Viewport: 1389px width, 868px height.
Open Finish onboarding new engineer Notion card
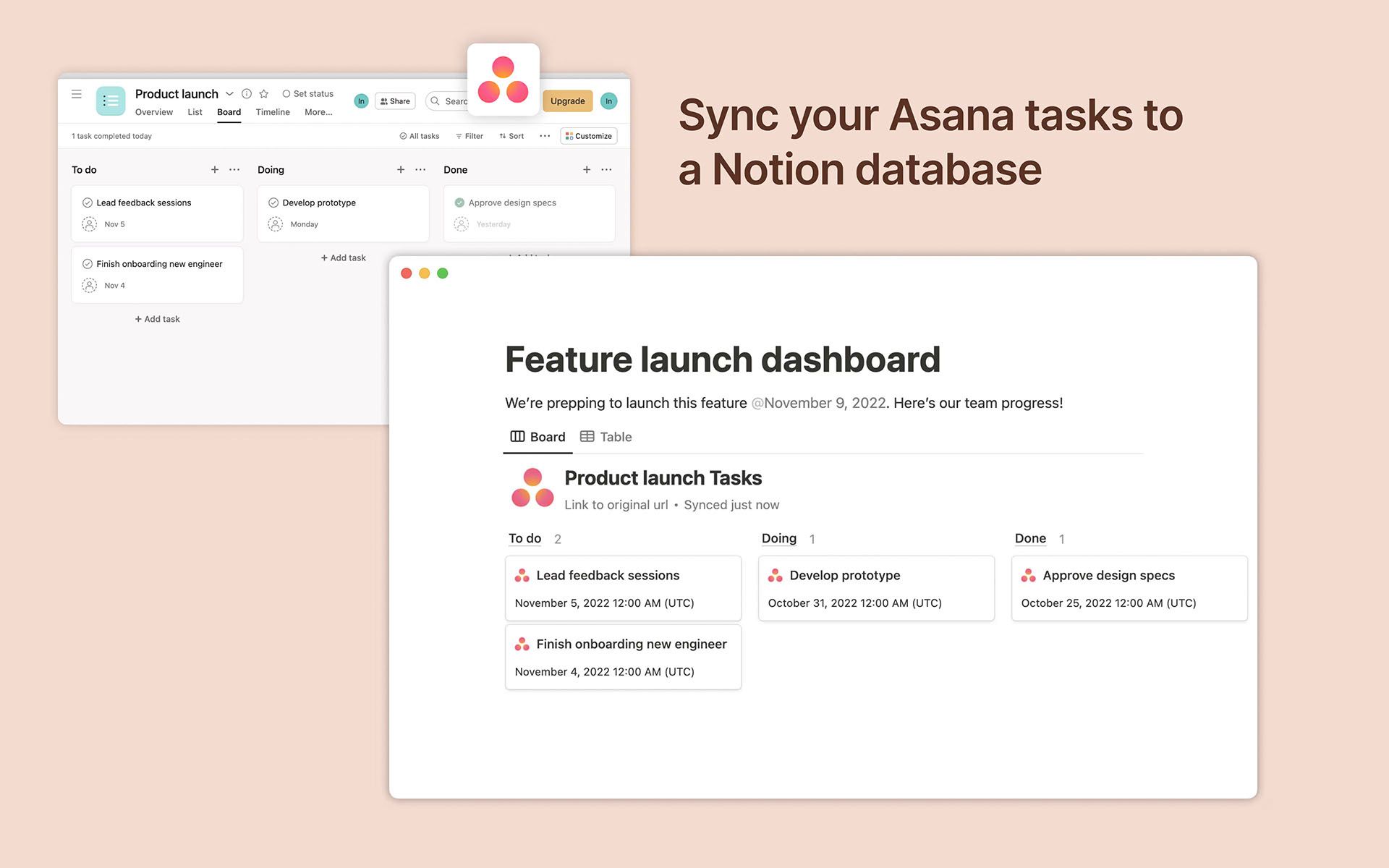[623, 657]
